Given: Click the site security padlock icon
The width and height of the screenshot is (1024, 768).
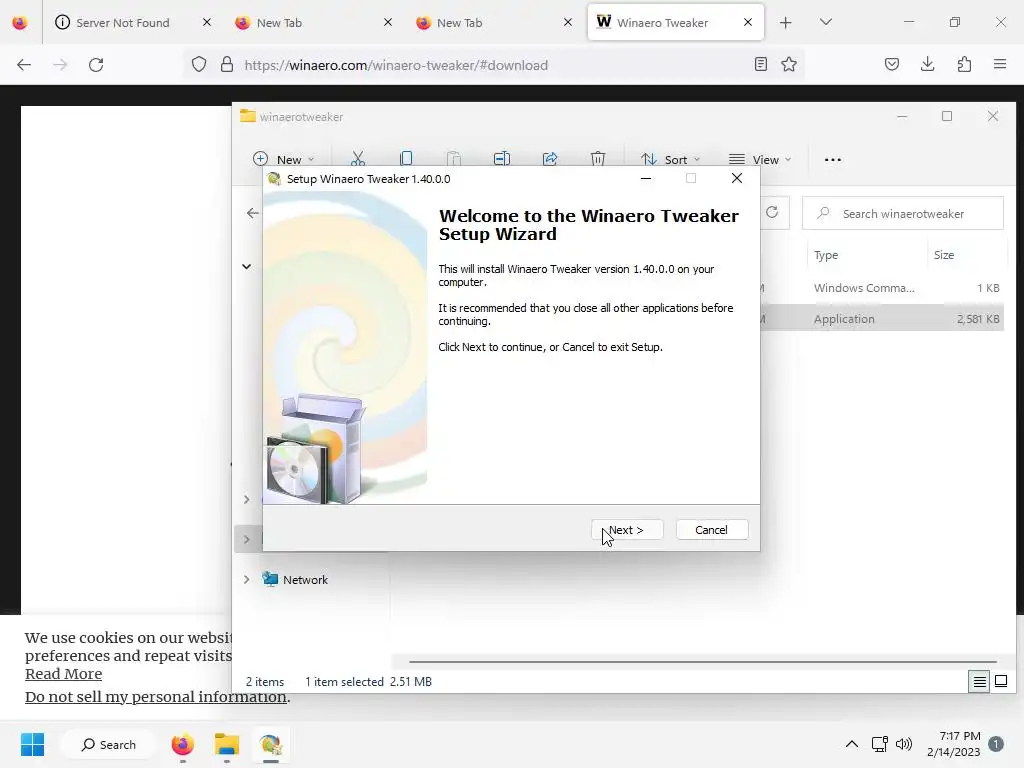Looking at the screenshot, I should 227,65.
